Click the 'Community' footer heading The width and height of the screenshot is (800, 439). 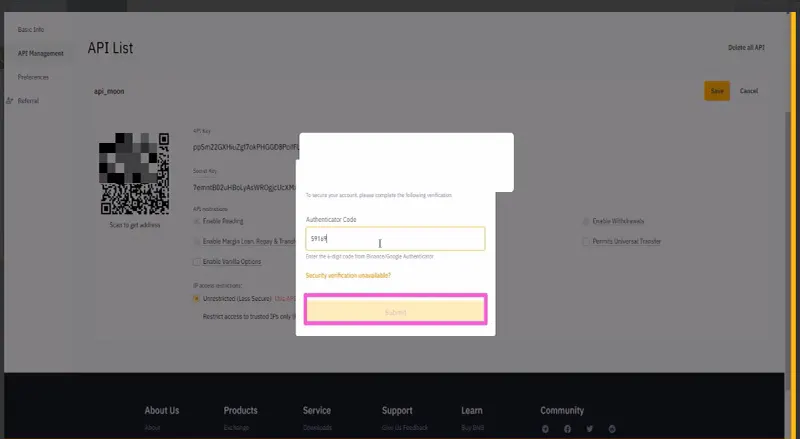(562, 410)
